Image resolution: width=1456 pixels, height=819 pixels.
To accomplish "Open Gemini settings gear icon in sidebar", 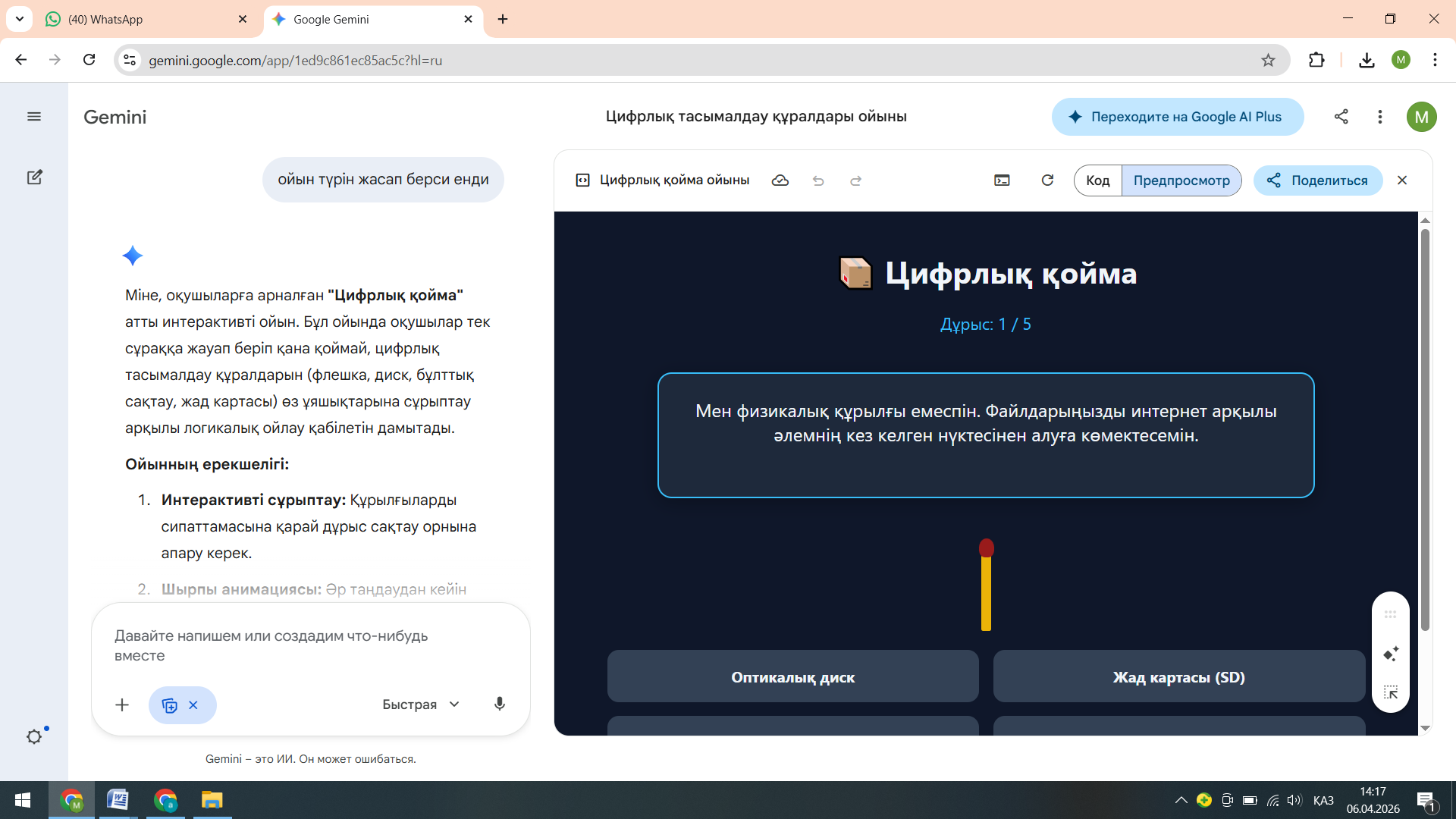I will click(34, 736).
